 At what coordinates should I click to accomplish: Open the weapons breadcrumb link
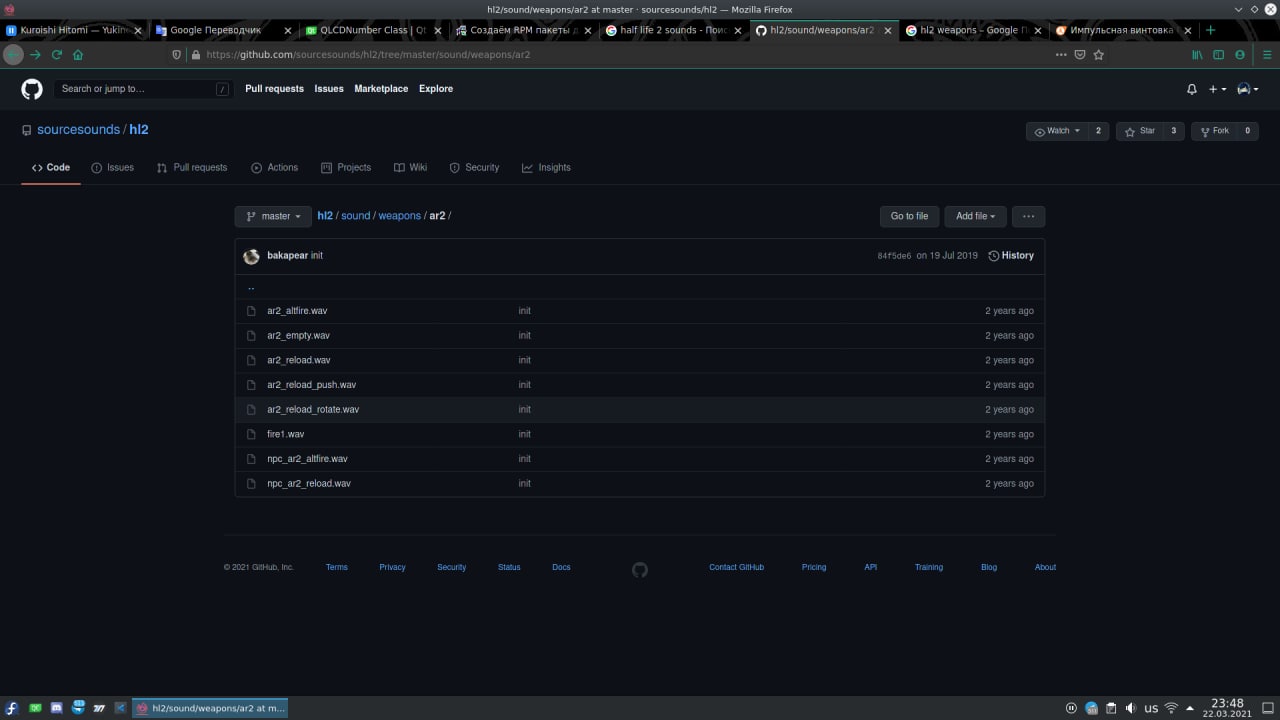399,216
